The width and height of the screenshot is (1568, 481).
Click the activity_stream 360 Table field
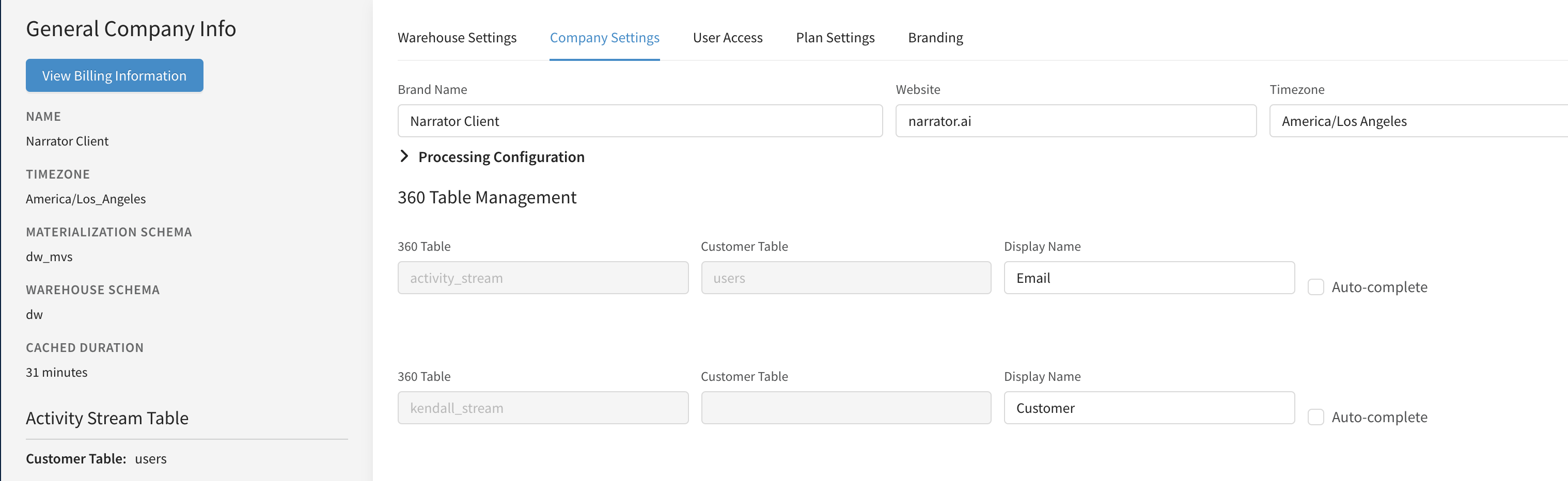point(542,278)
